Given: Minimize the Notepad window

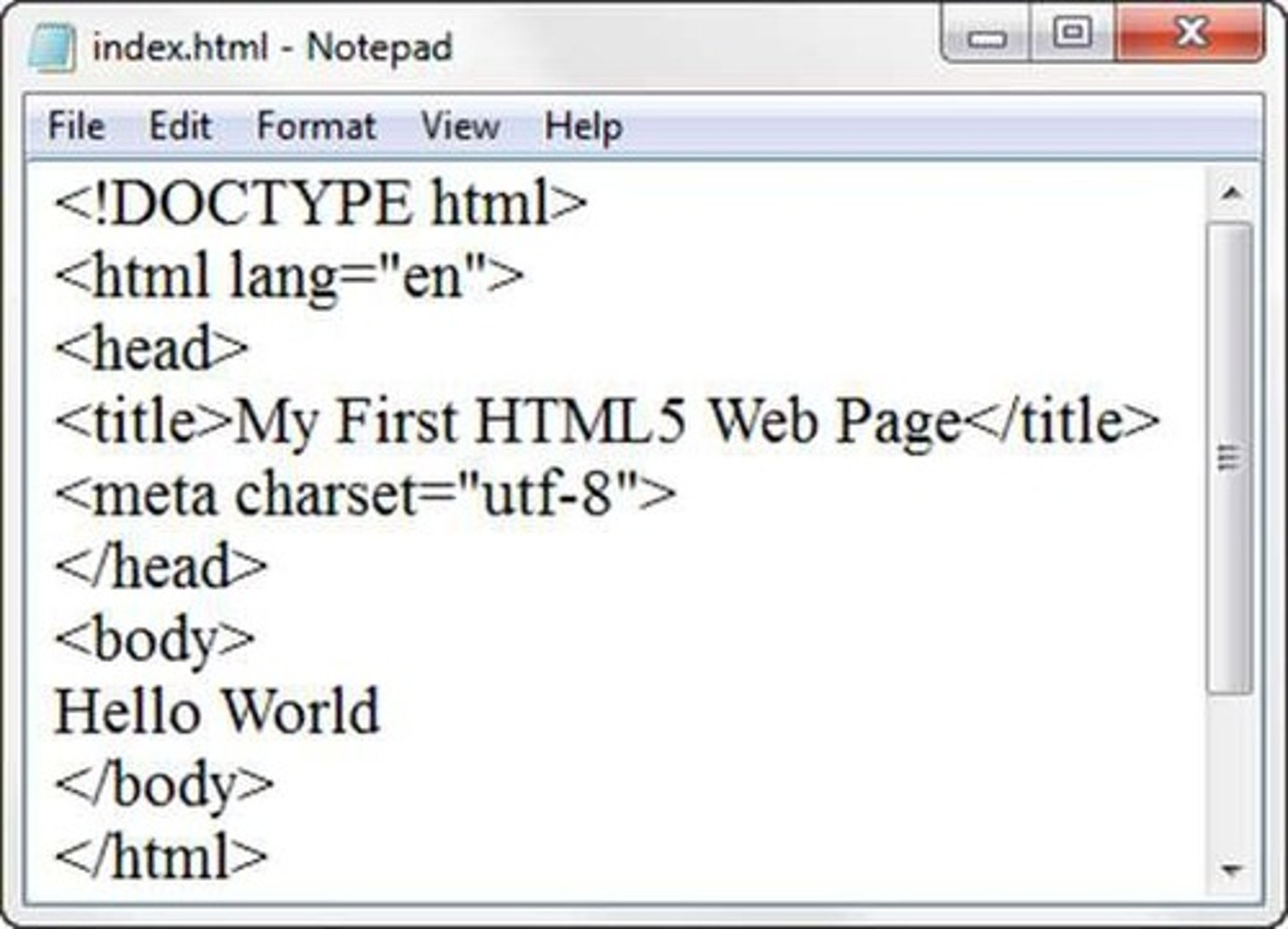Looking at the screenshot, I should click(x=987, y=36).
